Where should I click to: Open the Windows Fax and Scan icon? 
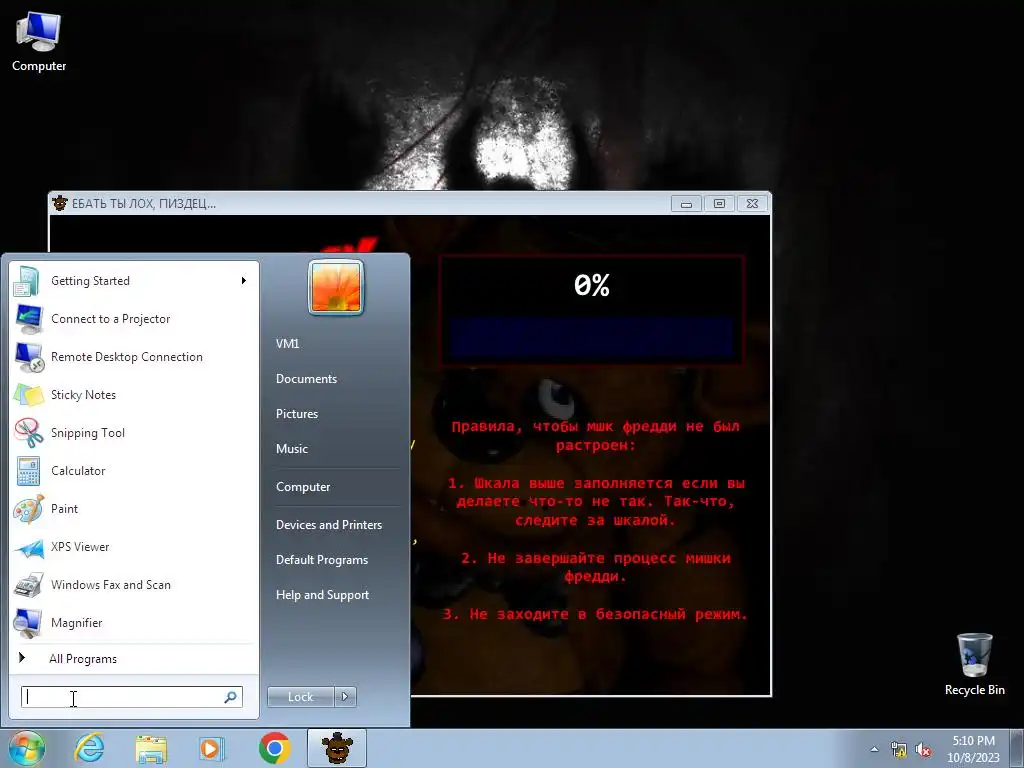pyautogui.click(x=27, y=584)
